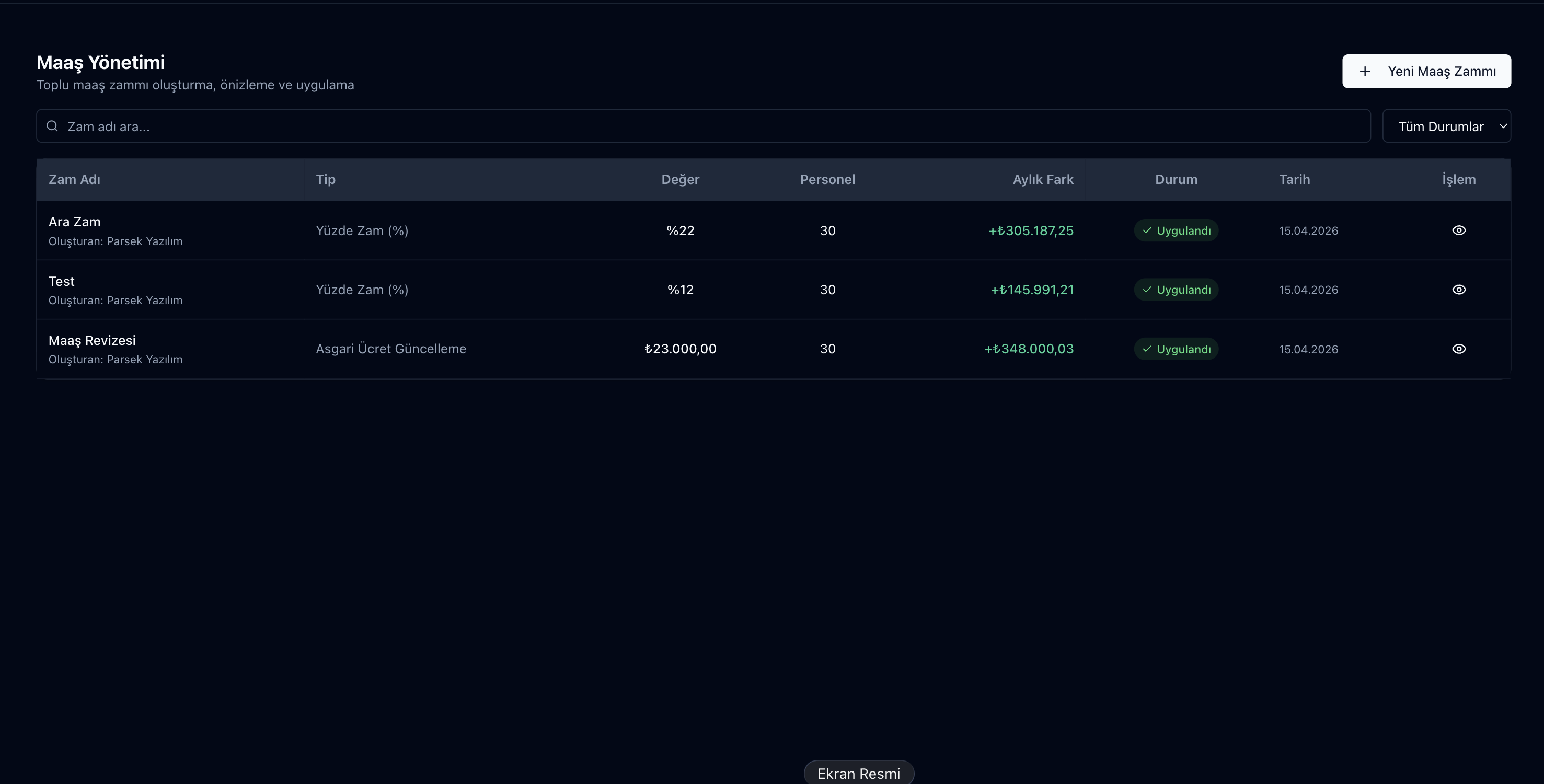This screenshot has width=1544, height=784.
Task: Click the %12 value cell
Action: (681, 290)
